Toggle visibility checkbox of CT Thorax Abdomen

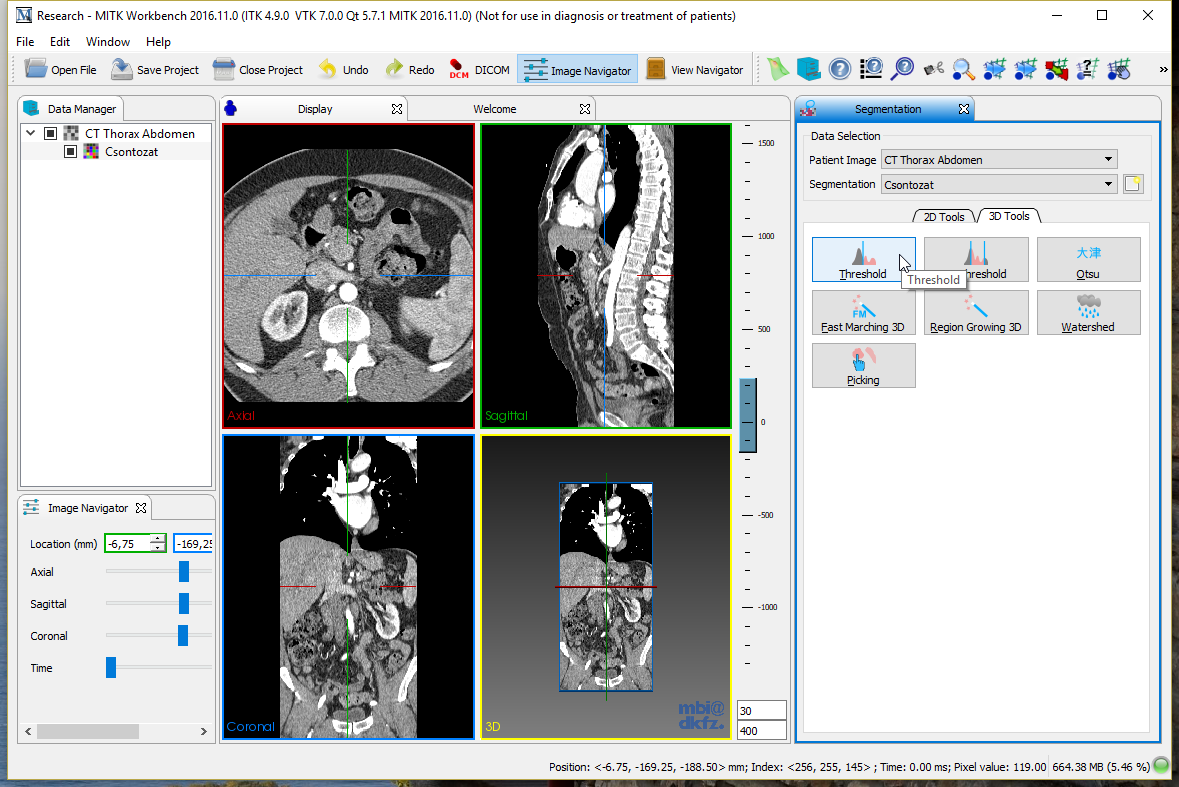[50, 133]
